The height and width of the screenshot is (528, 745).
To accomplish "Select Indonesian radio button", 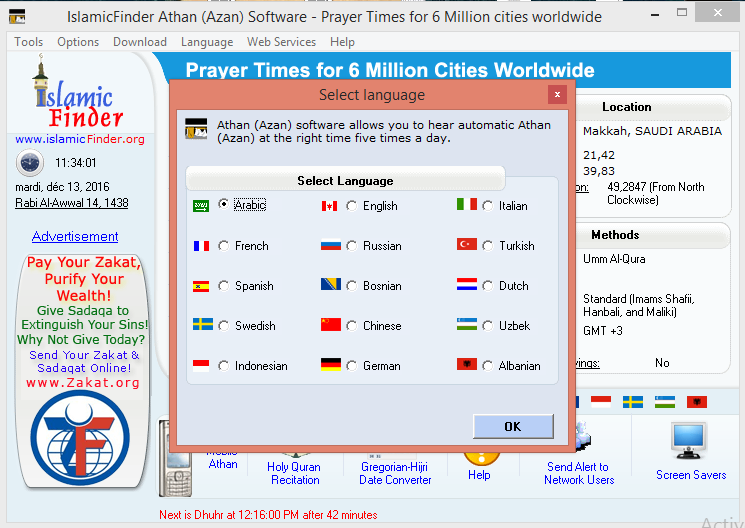I will click(223, 365).
